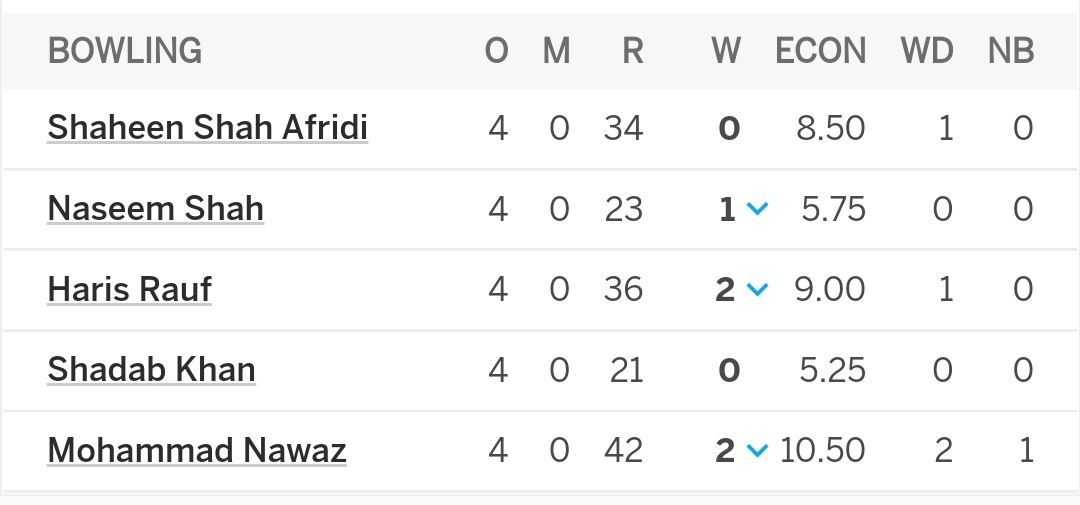Click the O overs column header
The height and width of the screenshot is (505, 1080).
coord(497,51)
